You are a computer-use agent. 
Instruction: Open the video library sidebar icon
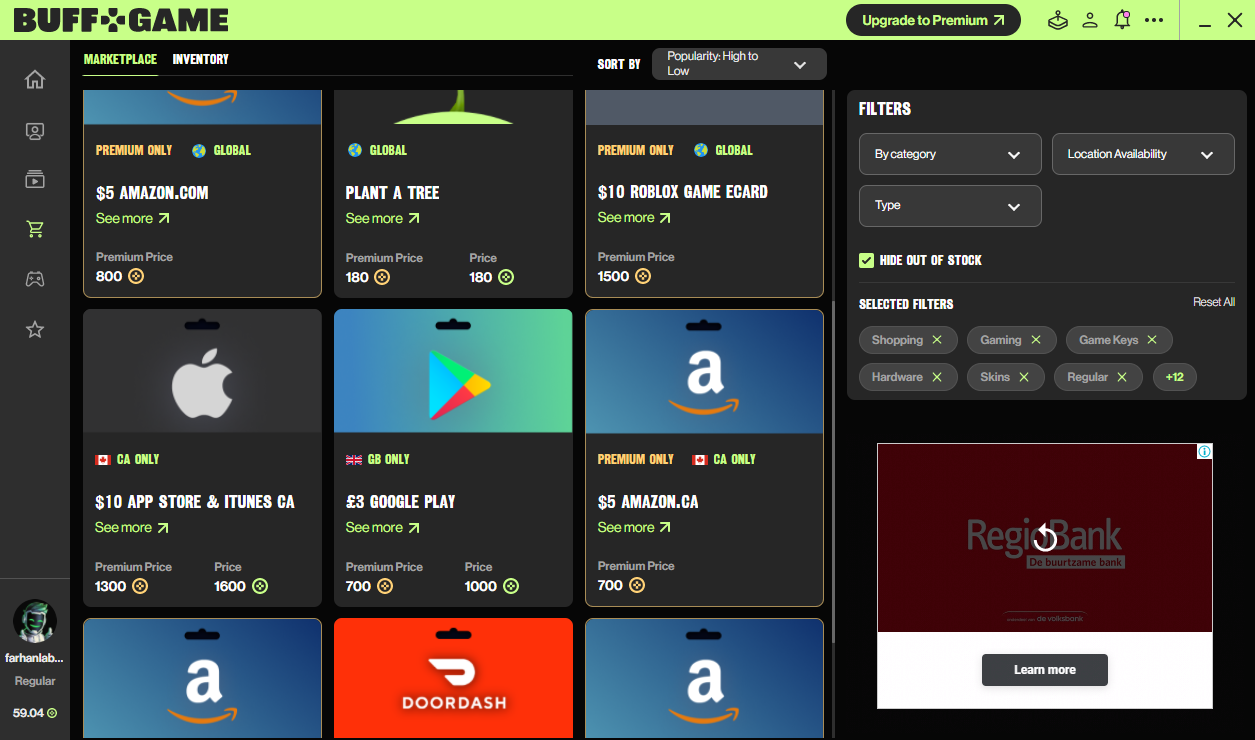35,180
